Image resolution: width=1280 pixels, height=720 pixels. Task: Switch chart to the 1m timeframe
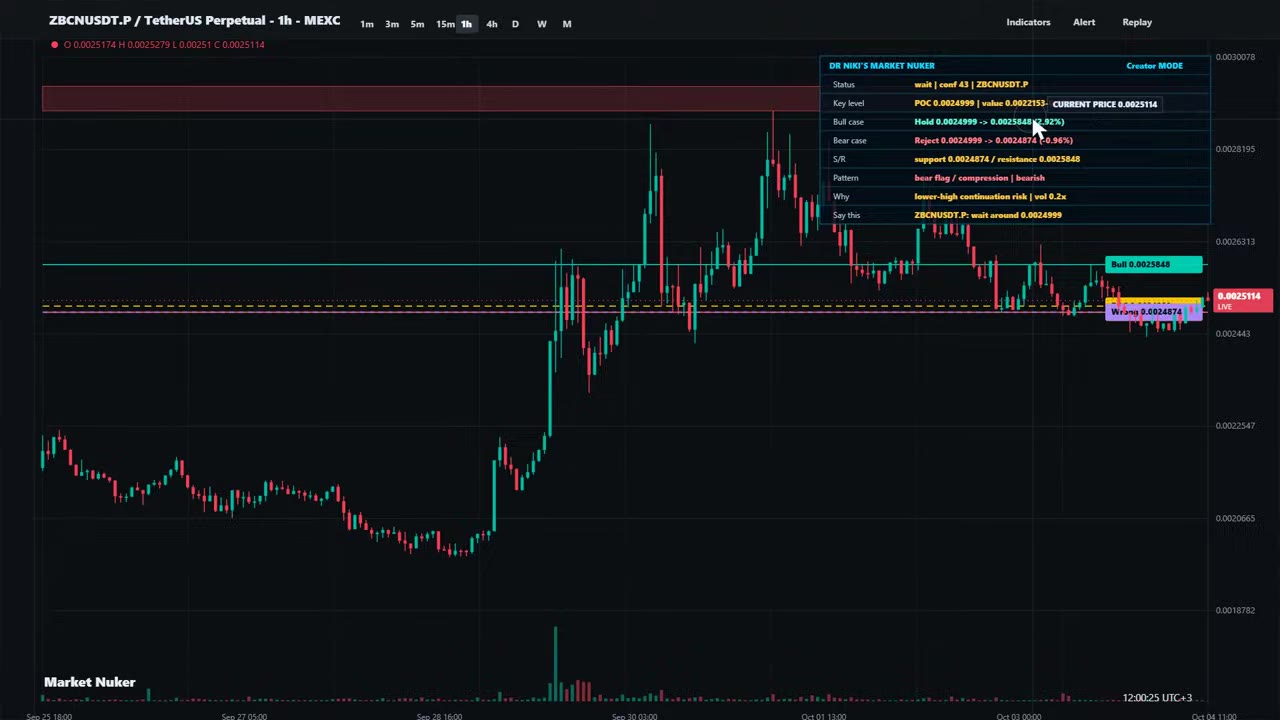[367, 24]
